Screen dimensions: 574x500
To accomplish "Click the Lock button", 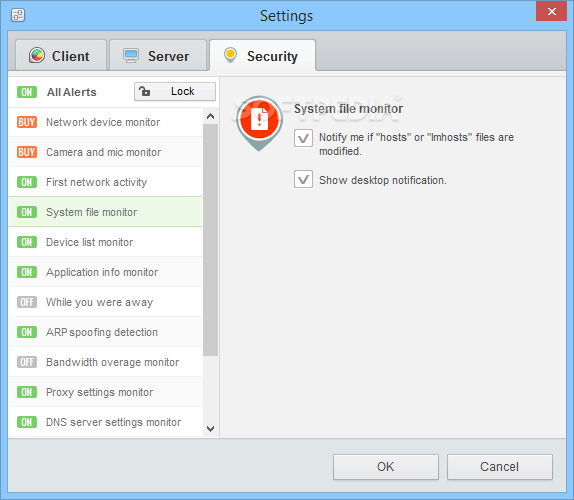I will pos(175,91).
